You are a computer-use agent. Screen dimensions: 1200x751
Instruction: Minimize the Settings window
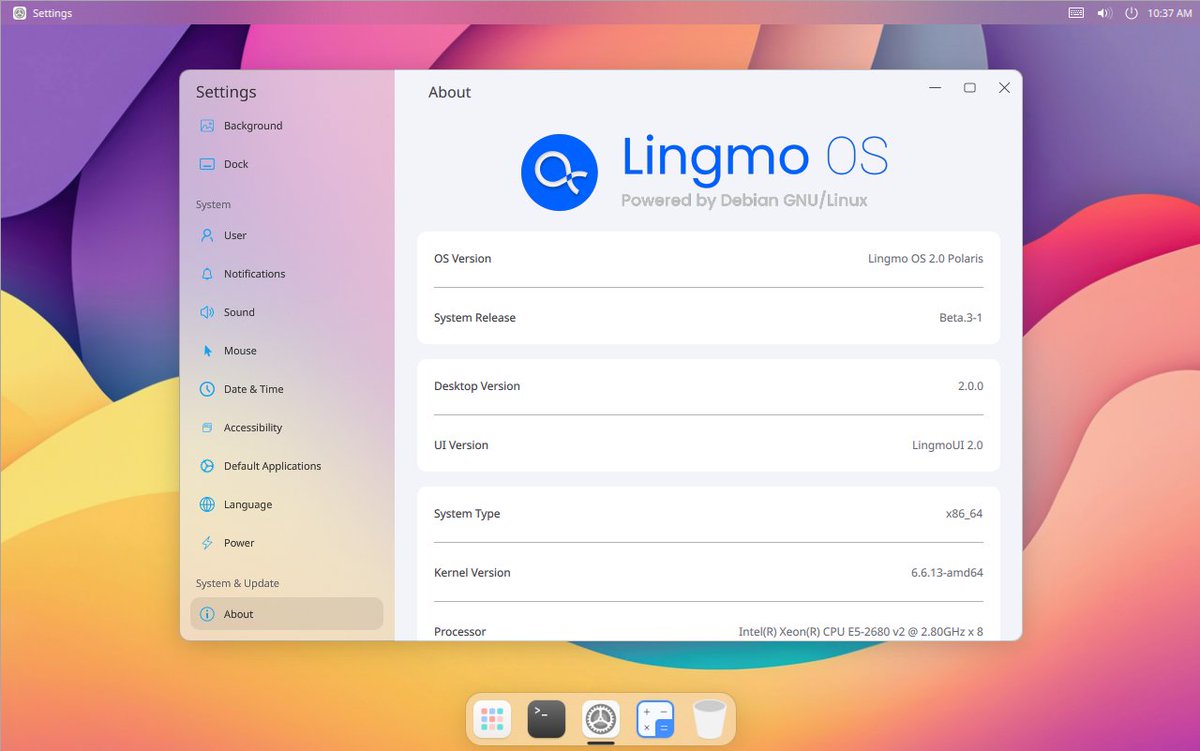935,88
